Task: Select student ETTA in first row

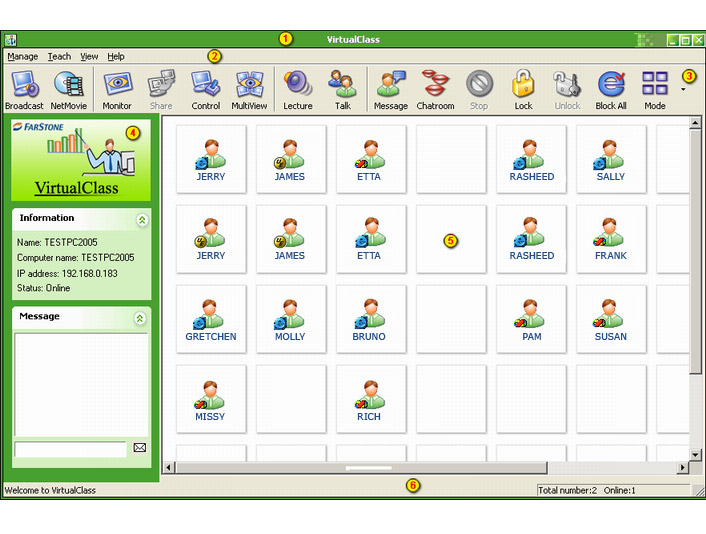Action: [371, 159]
